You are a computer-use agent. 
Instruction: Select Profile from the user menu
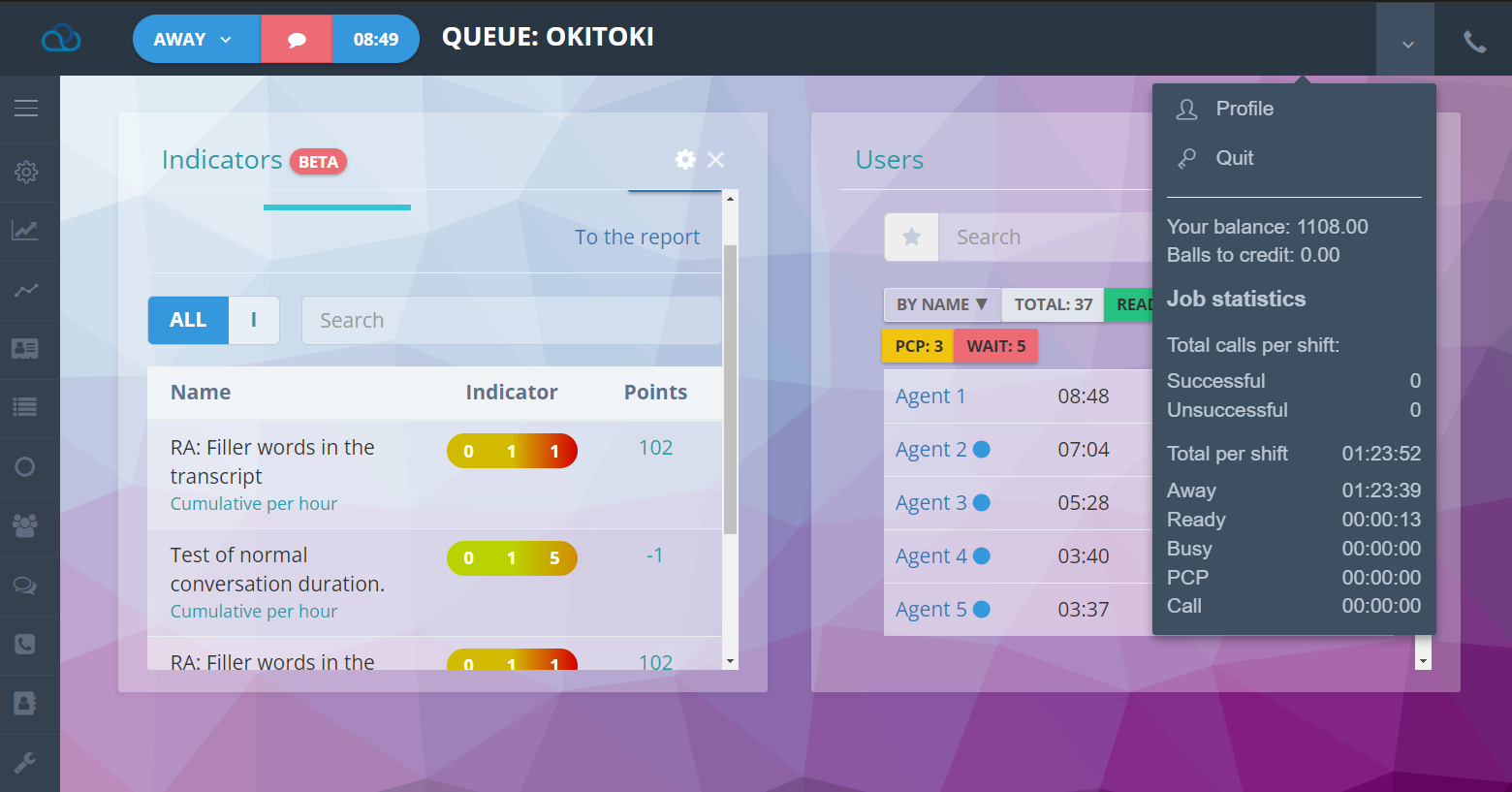[x=1244, y=110]
